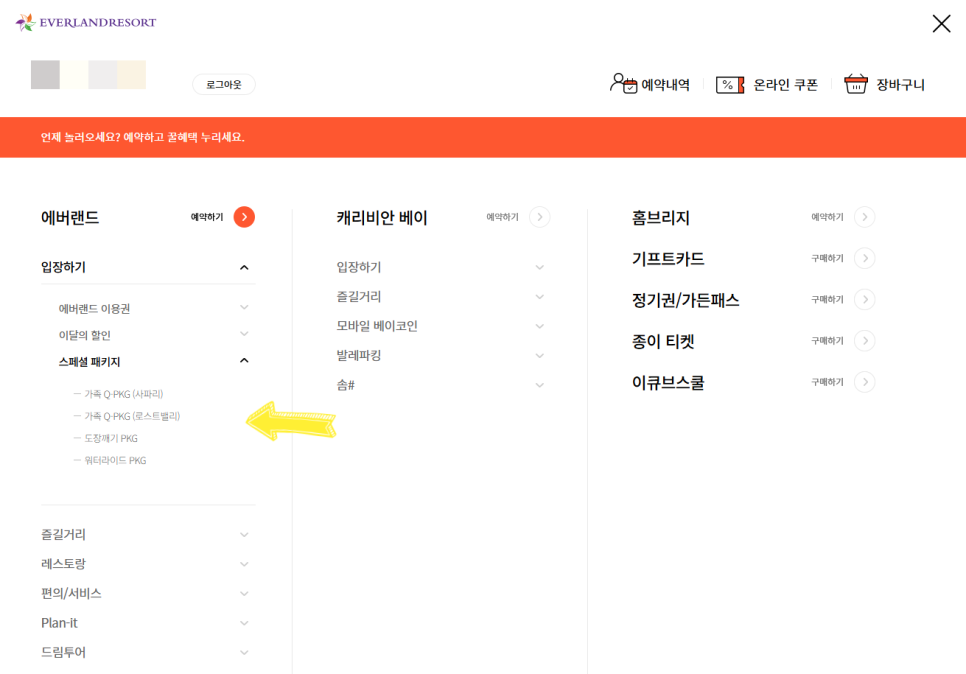Screen dimensions: 966x674
Task: Expand 에버랜드 즐길거리 chevron
Action: [x=244, y=535]
